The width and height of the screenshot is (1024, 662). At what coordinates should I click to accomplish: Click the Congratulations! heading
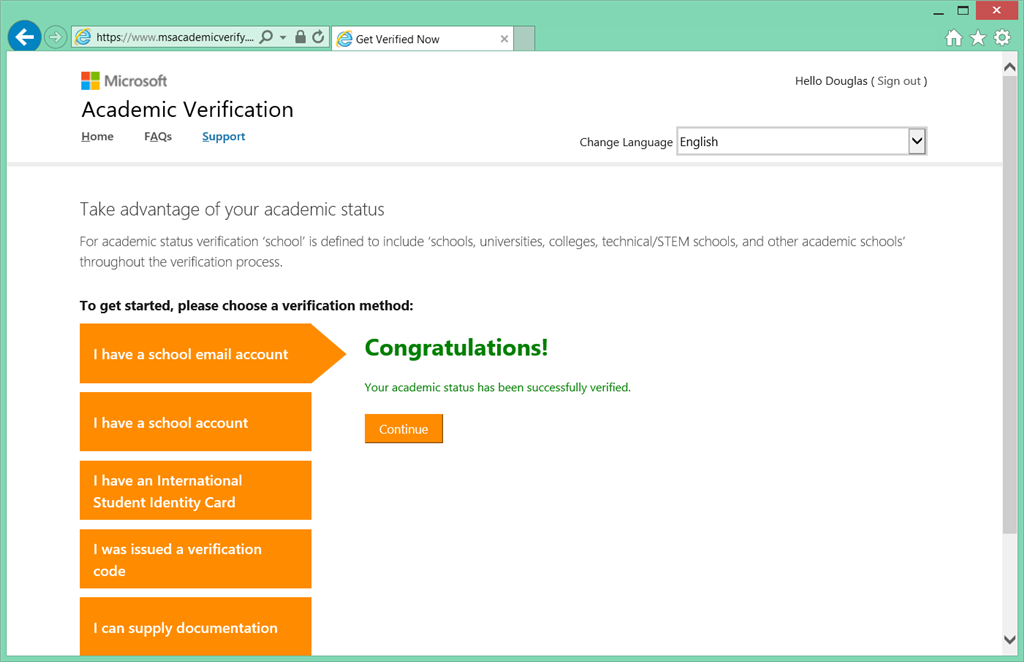point(456,347)
